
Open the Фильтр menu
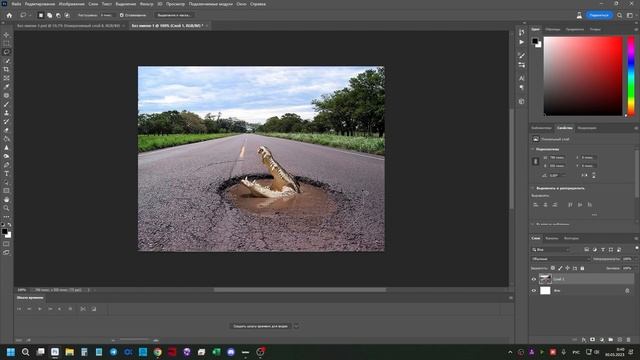pyautogui.click(x=147, y=4)
